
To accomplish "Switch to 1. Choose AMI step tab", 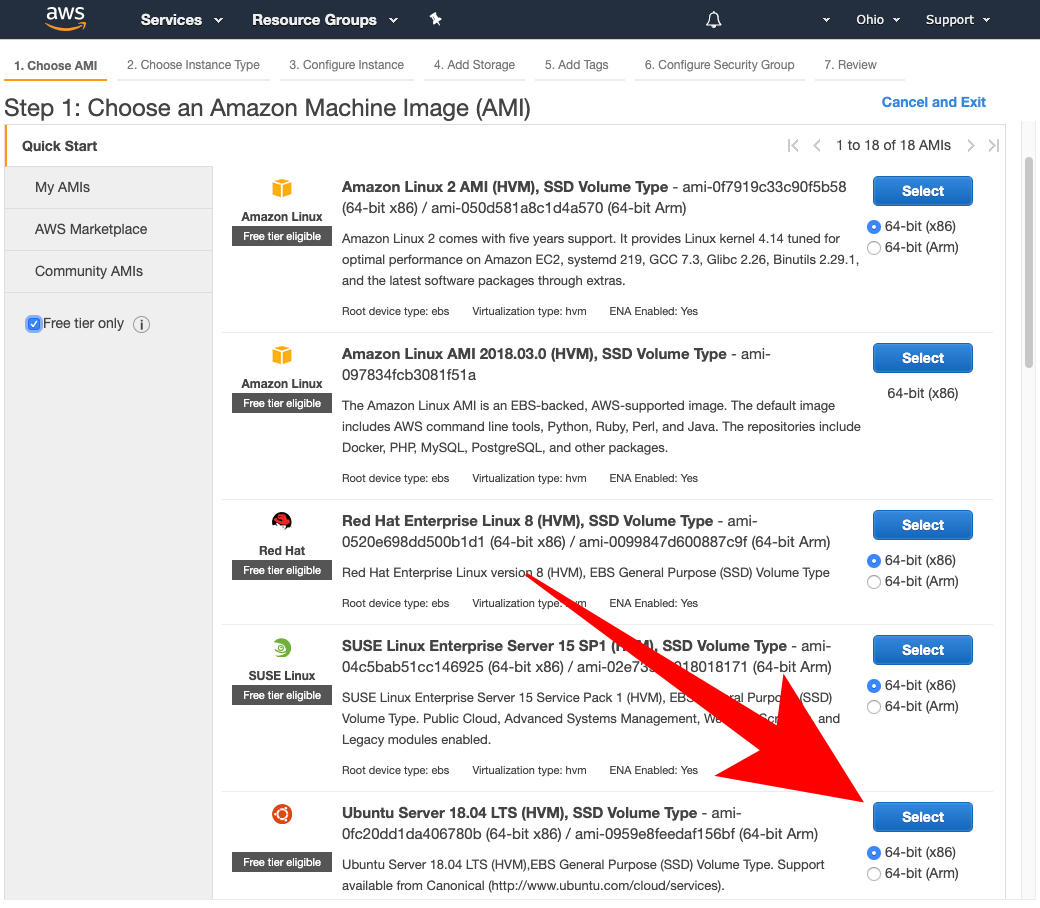I will 56,66.
